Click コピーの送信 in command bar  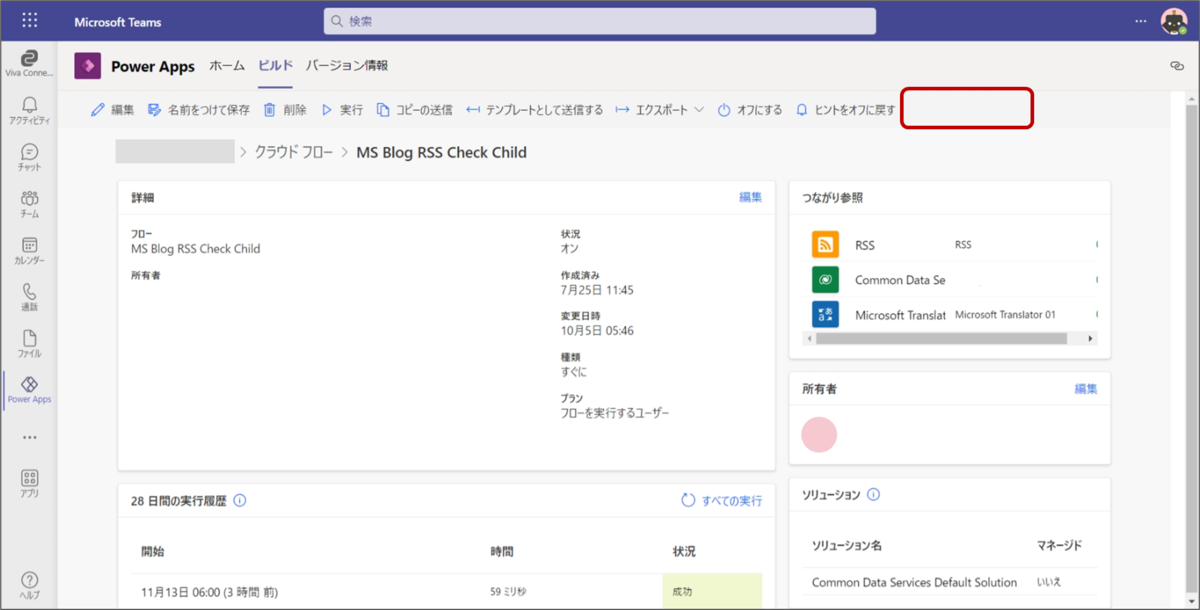coord(414,110)
